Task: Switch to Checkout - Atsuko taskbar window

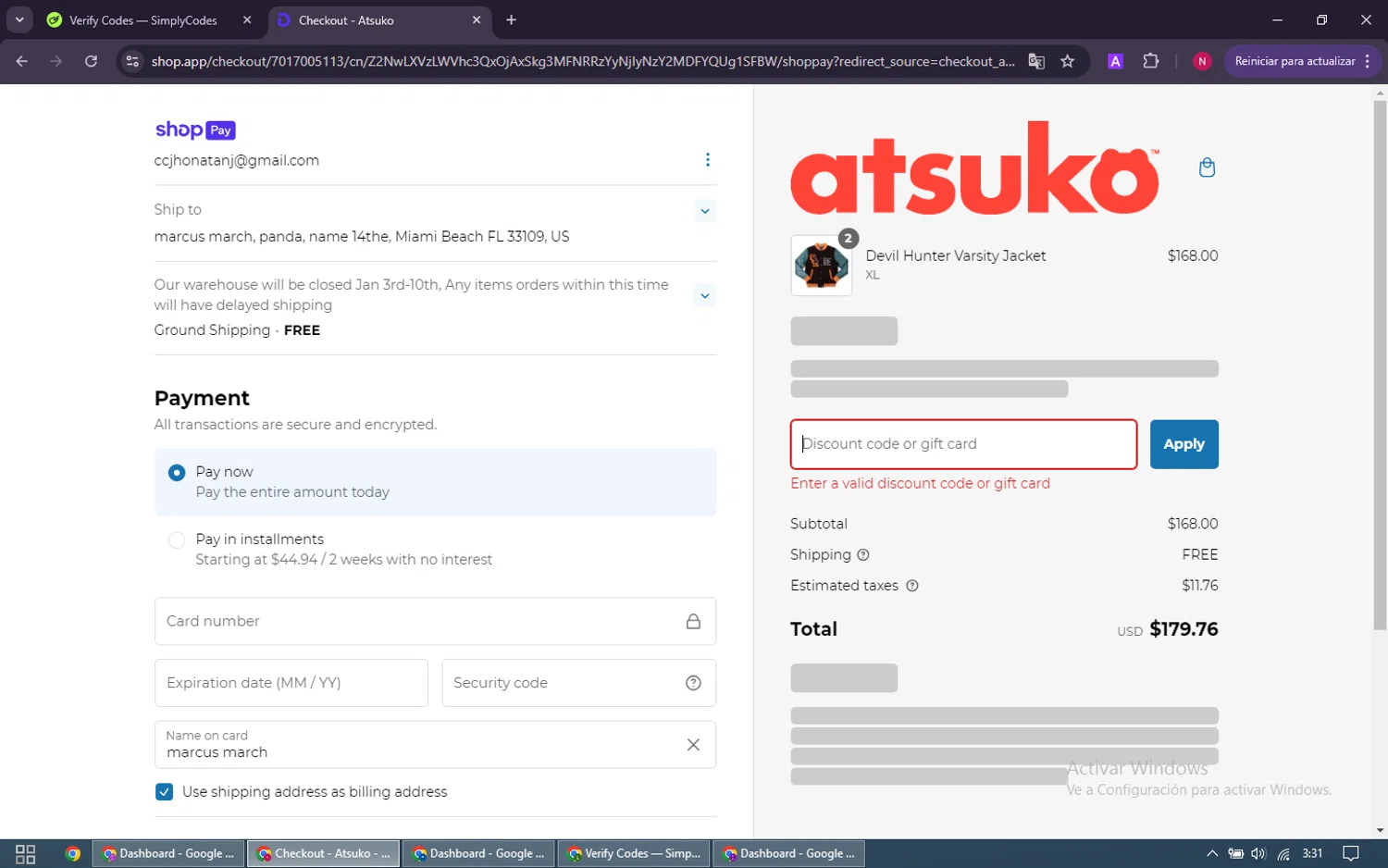Action: [323, 854]
